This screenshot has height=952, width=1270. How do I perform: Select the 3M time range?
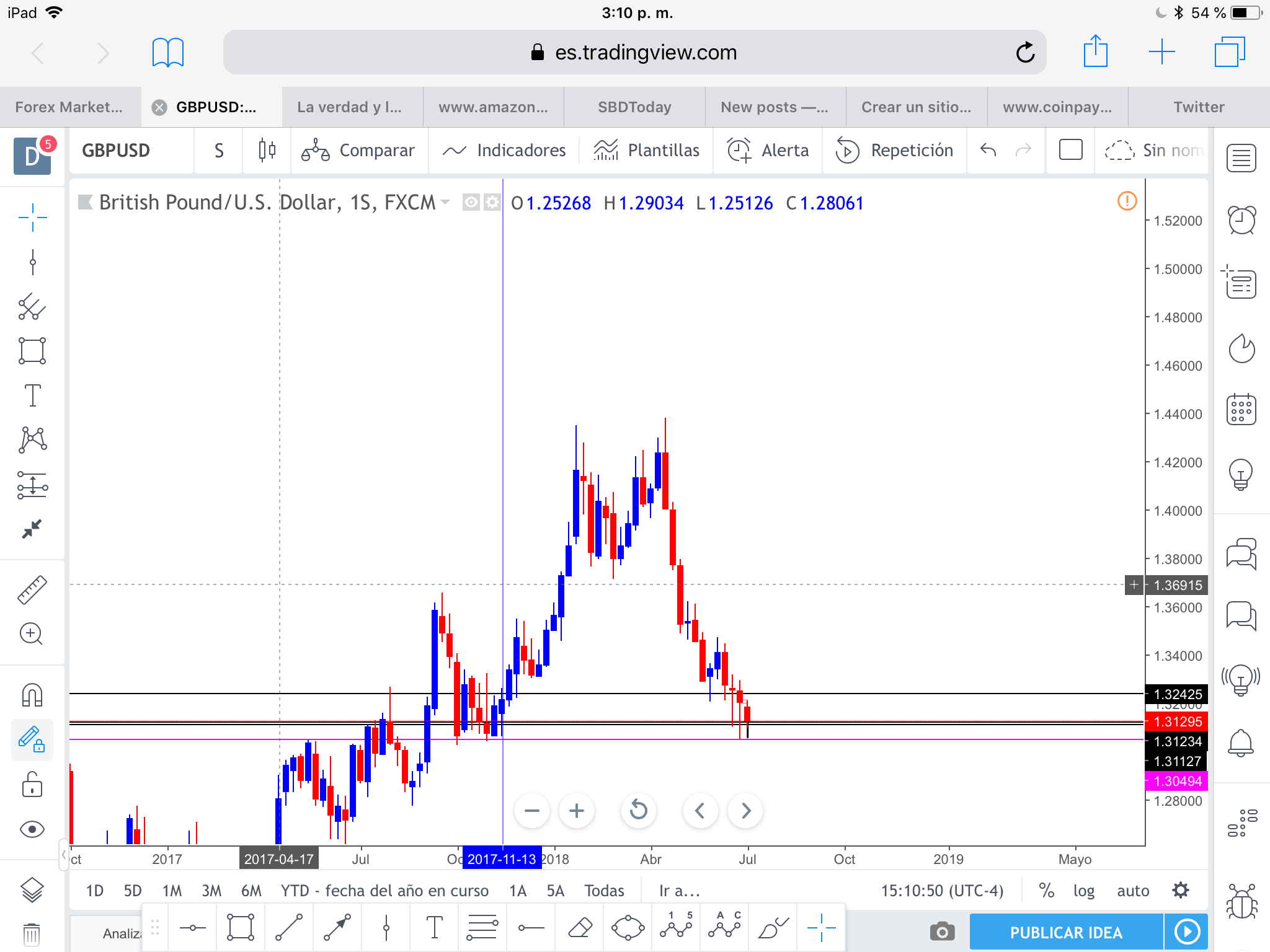coord(211,891)
